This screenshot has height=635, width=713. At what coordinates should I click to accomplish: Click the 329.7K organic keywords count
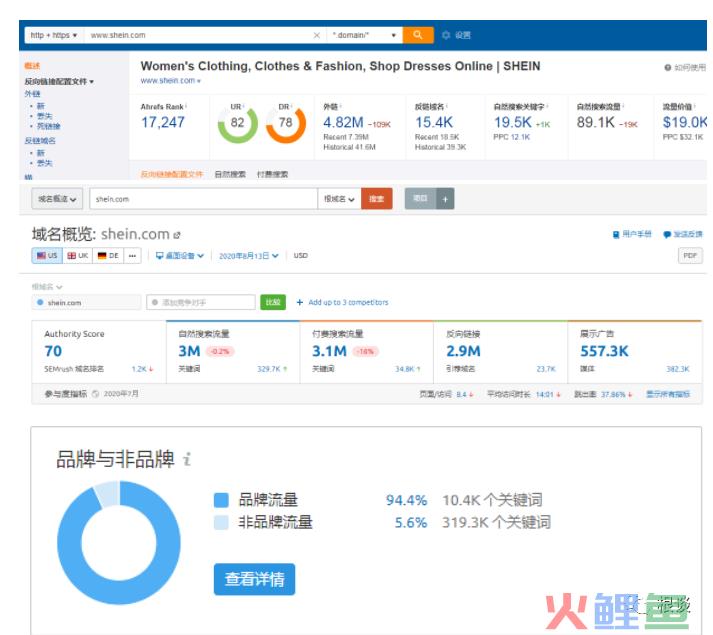click(x=269, y=369)
